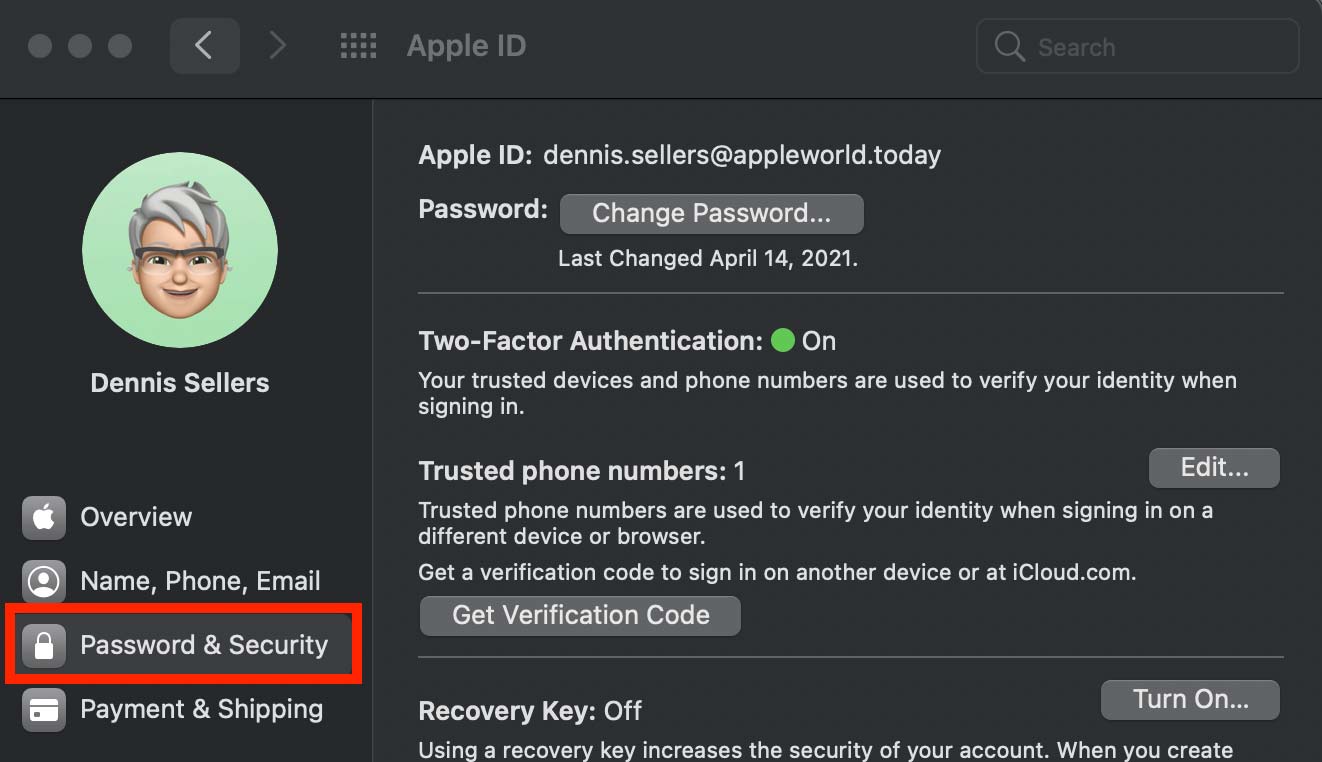Image resolution: width=1322 pixels, height=762 pixels.
Task: Click the person icon beside Name, Phone, Email
Action: tap(43, 581)
